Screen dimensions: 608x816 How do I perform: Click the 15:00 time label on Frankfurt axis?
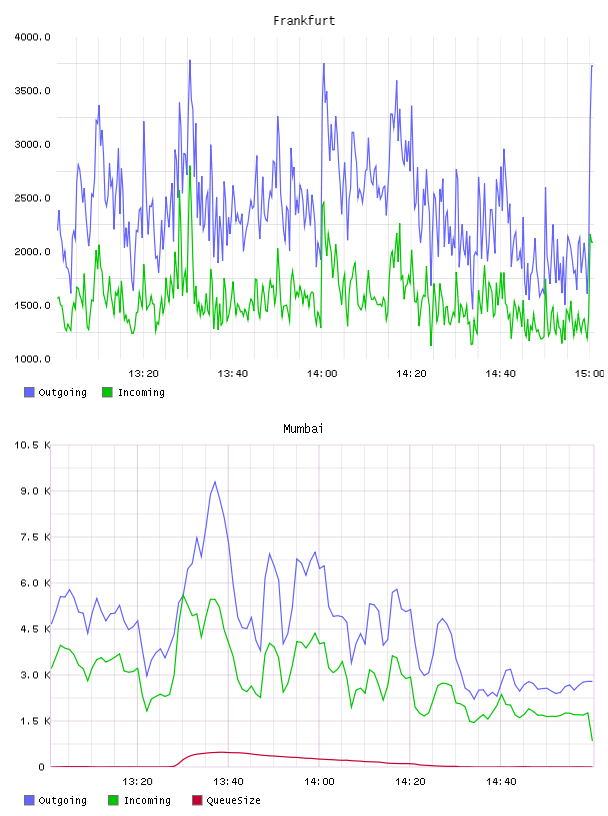[589, 373]
